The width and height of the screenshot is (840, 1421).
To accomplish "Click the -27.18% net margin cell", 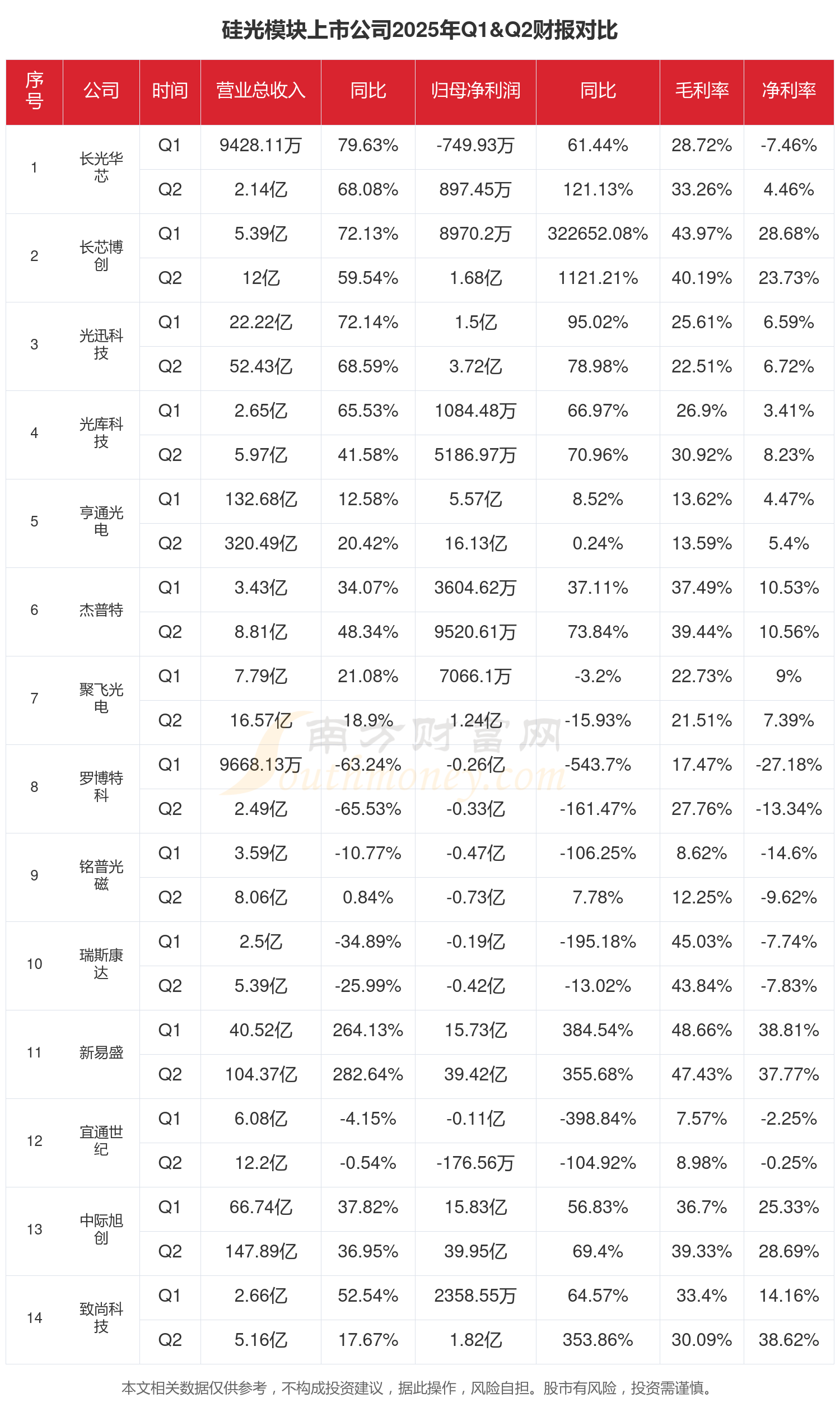I will pos(788,765).
